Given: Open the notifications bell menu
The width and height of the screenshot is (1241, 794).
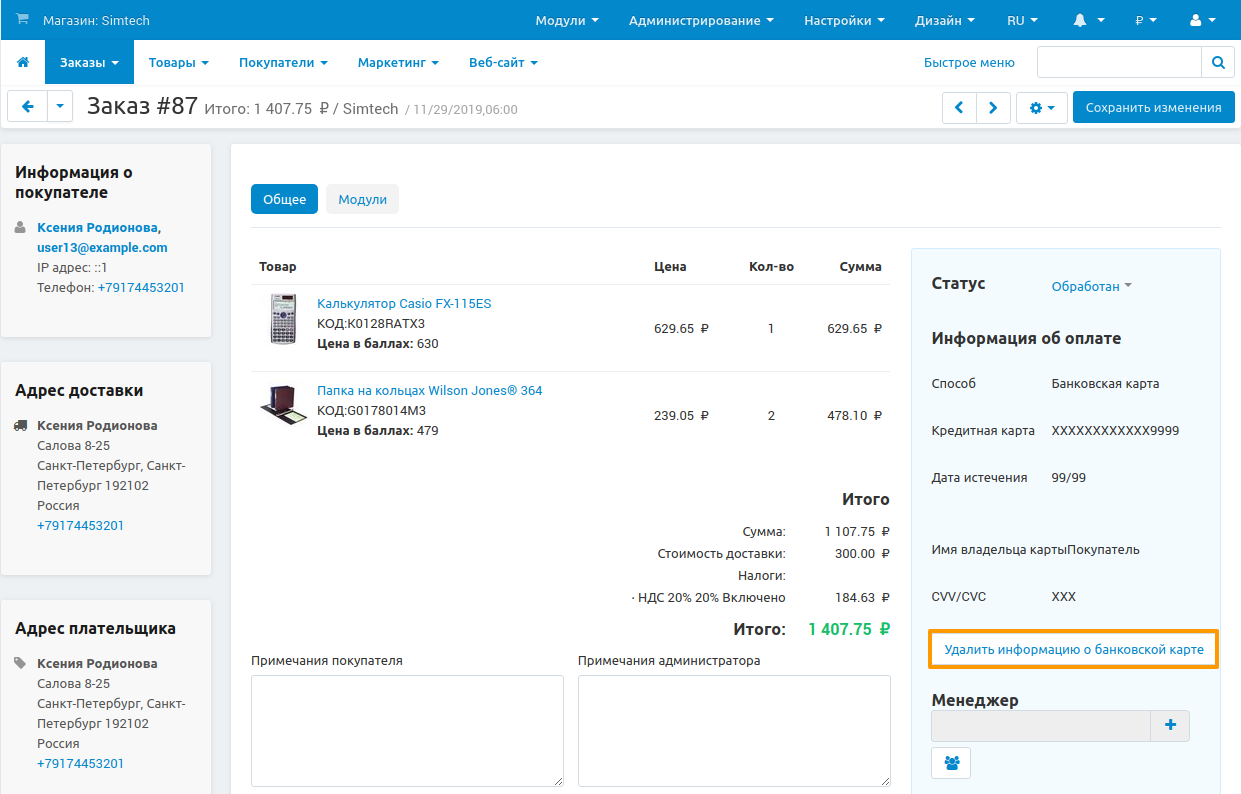Looking at the screenshot, I should pyautogui.click(x=1089, y=20).
